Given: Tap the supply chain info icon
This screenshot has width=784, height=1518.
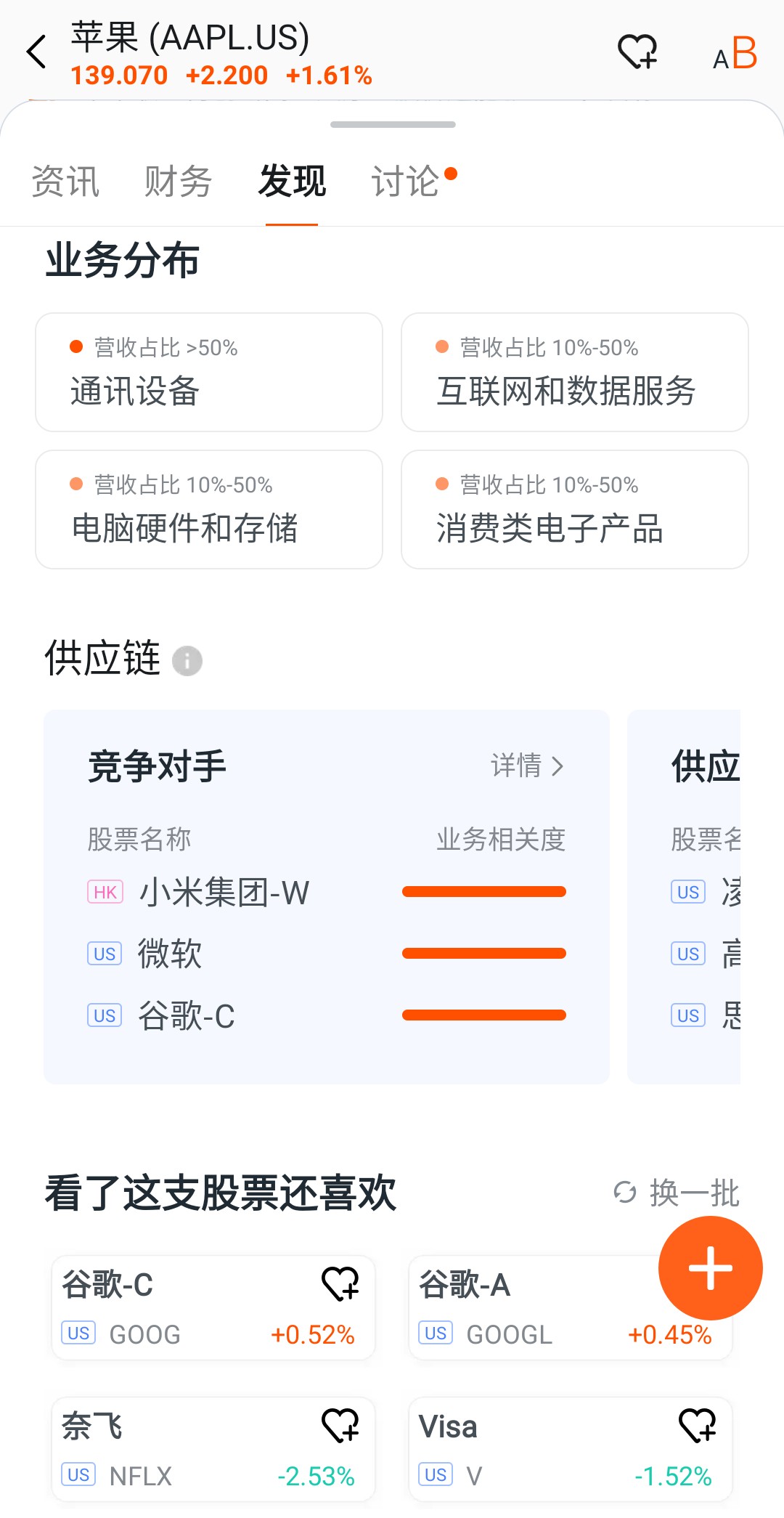Looking at the screenshot, I should click(187, 661).
